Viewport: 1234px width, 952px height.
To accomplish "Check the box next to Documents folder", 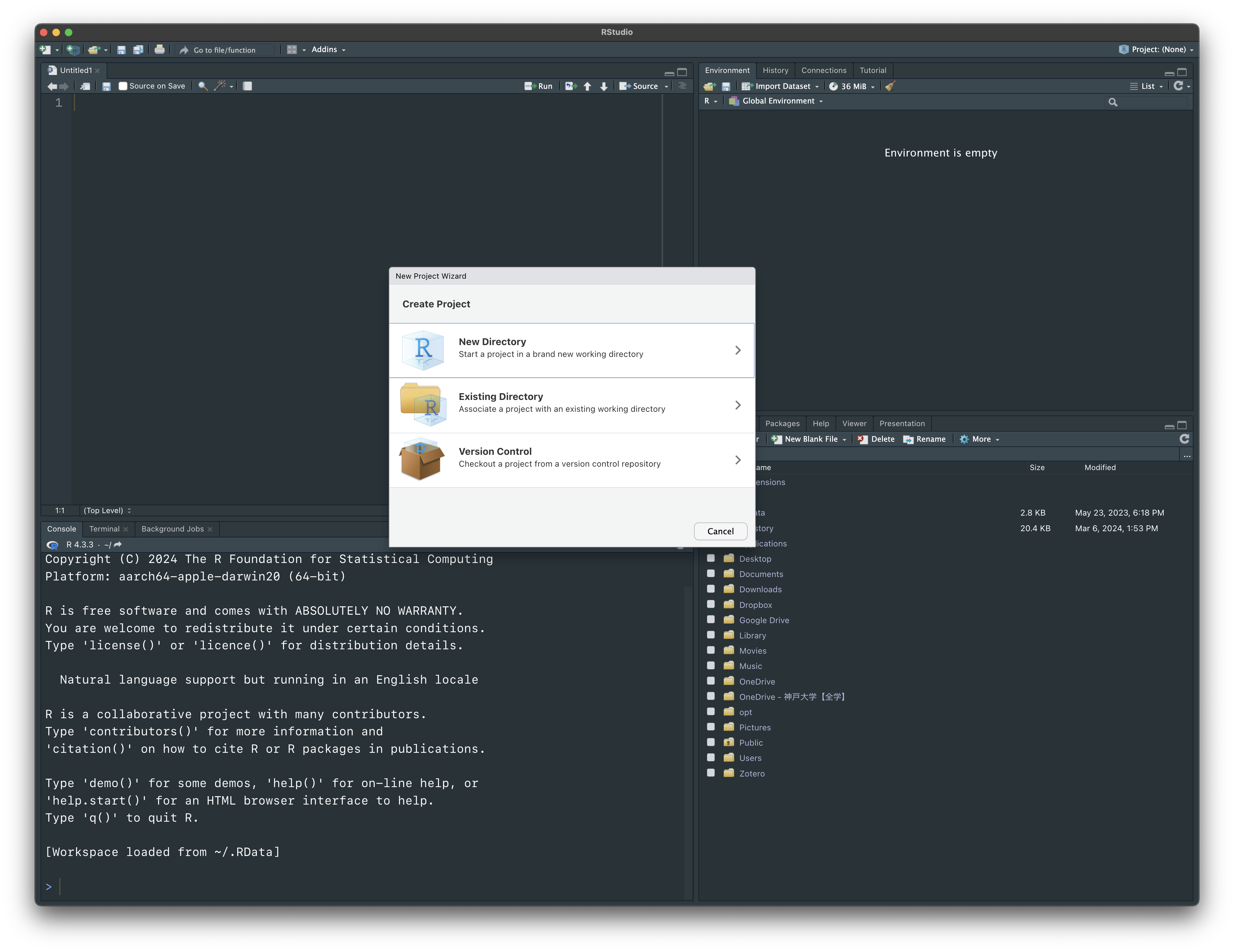I will (711, 574).
